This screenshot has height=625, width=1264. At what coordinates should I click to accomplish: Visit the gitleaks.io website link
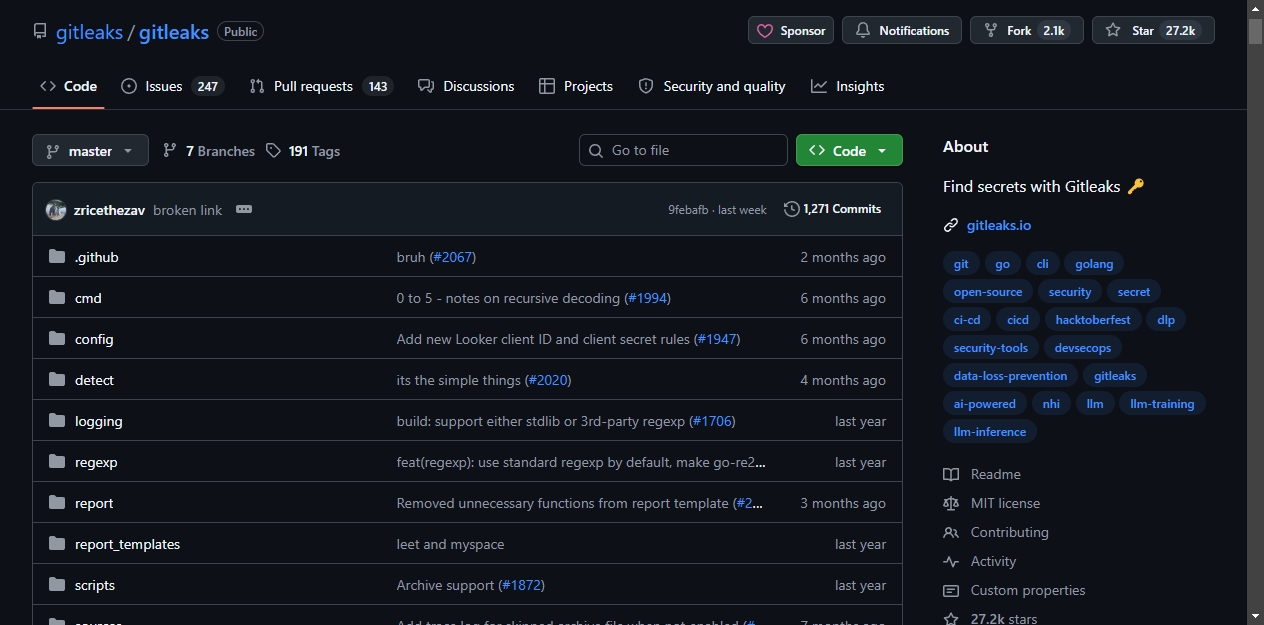pos(999,225)
